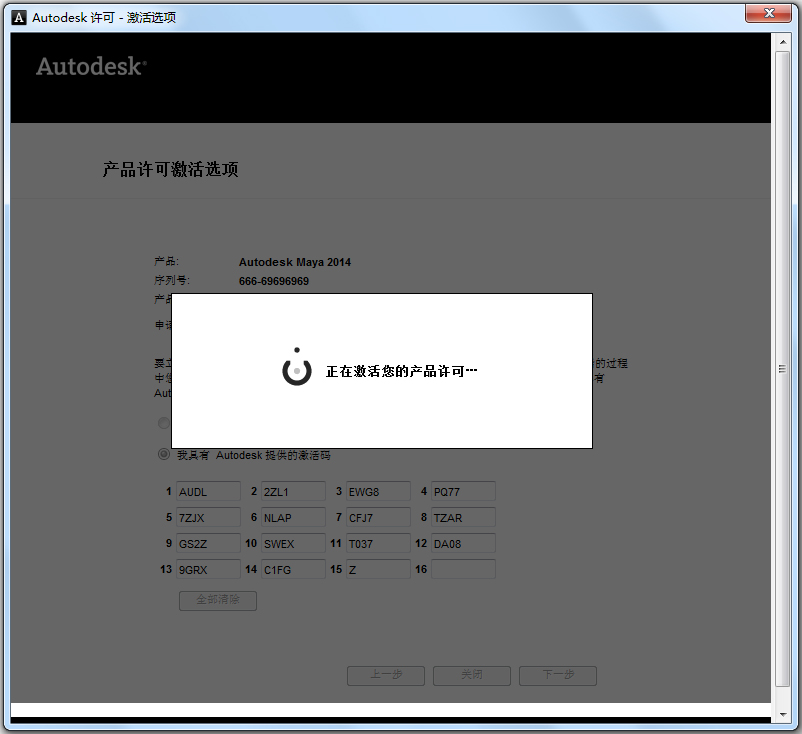
Task: Click activation code field 1 containing AUDL
Action: (208, 491)
